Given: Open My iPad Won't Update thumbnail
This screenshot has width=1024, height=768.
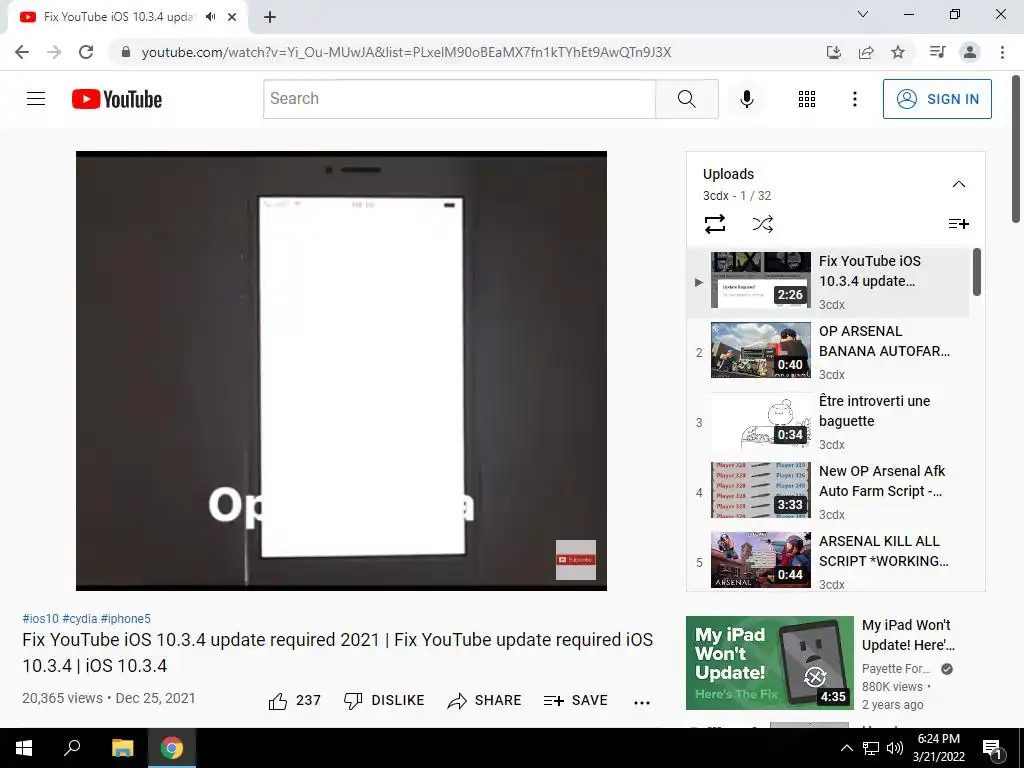Looking at the screenshot, I should click(x=769, y=663).
